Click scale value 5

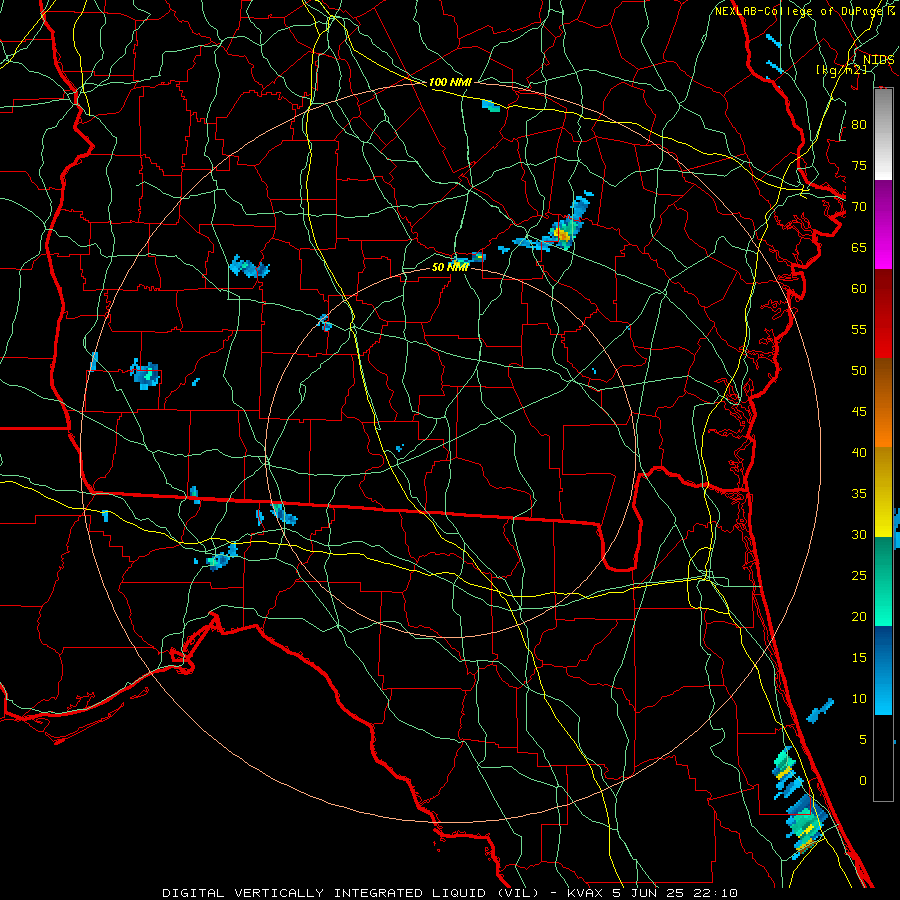[x=863, y=740]
